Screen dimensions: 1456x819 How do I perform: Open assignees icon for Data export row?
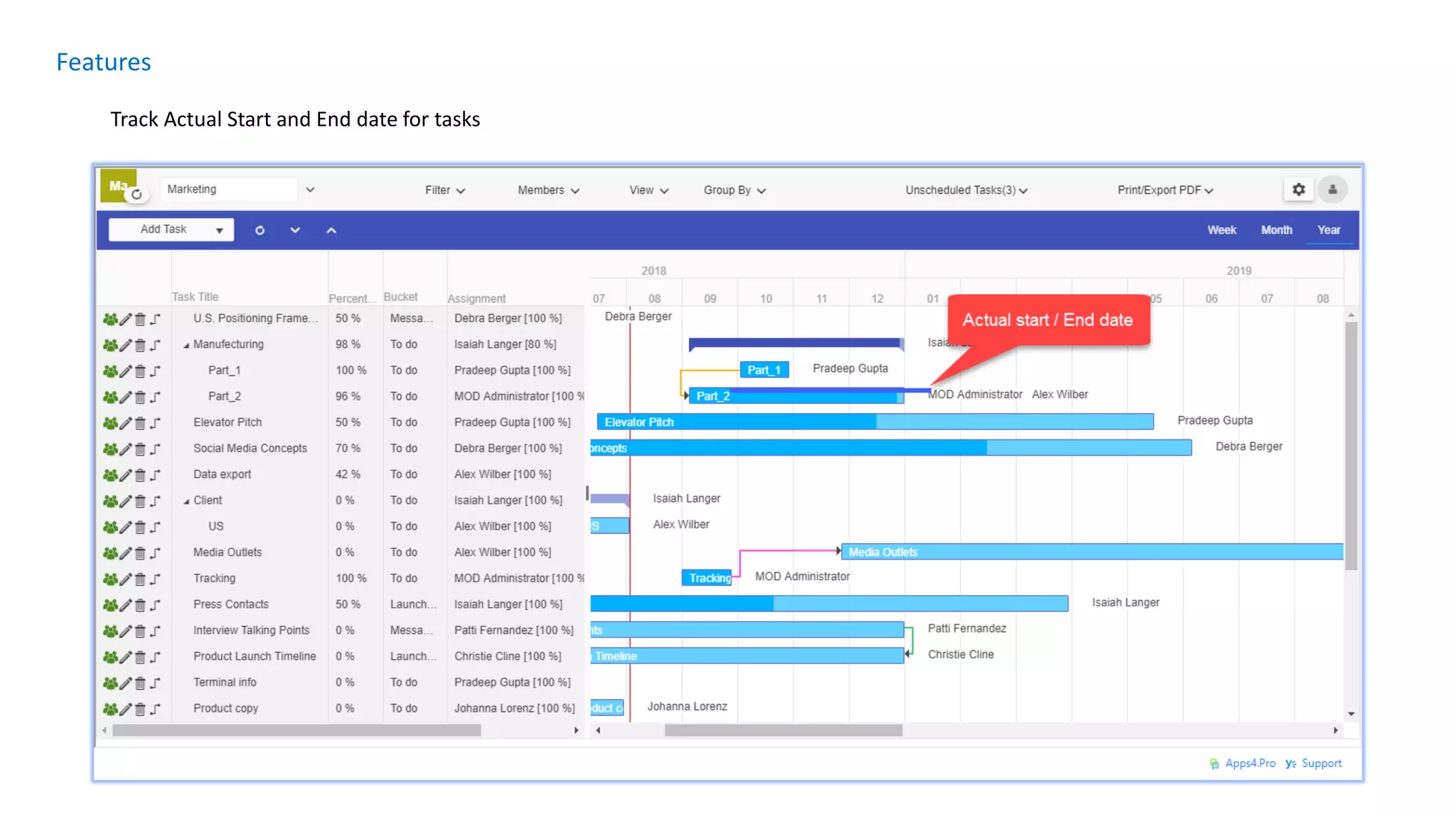tap(110, 475)
